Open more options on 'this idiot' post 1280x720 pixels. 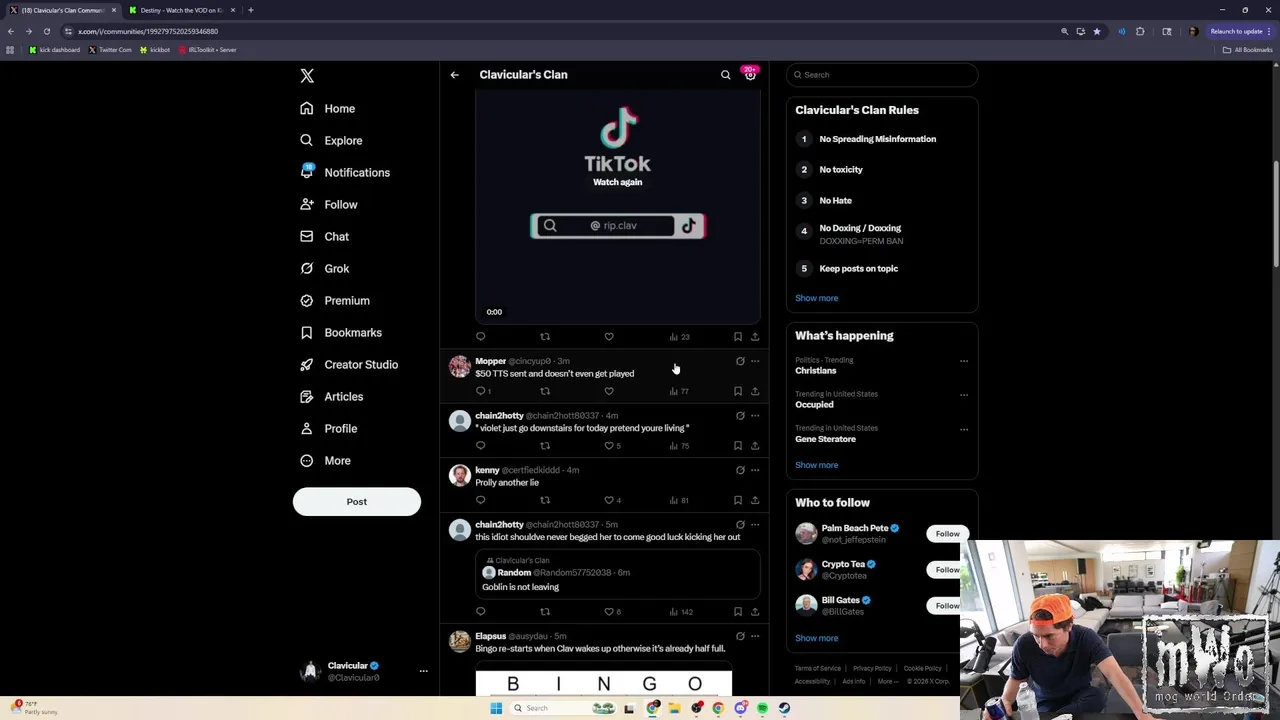click(x=755, y=524)
